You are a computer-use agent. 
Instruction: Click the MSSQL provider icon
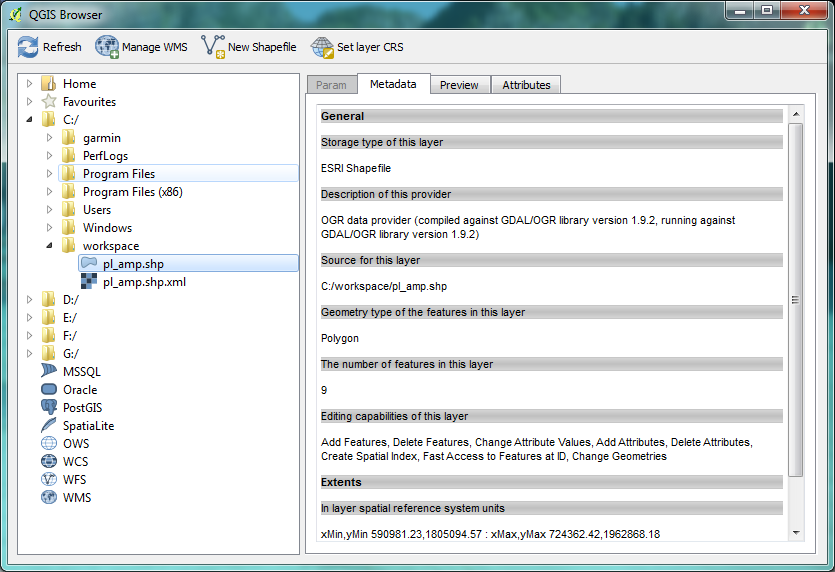pyautogui.click(x=48, y=371)
